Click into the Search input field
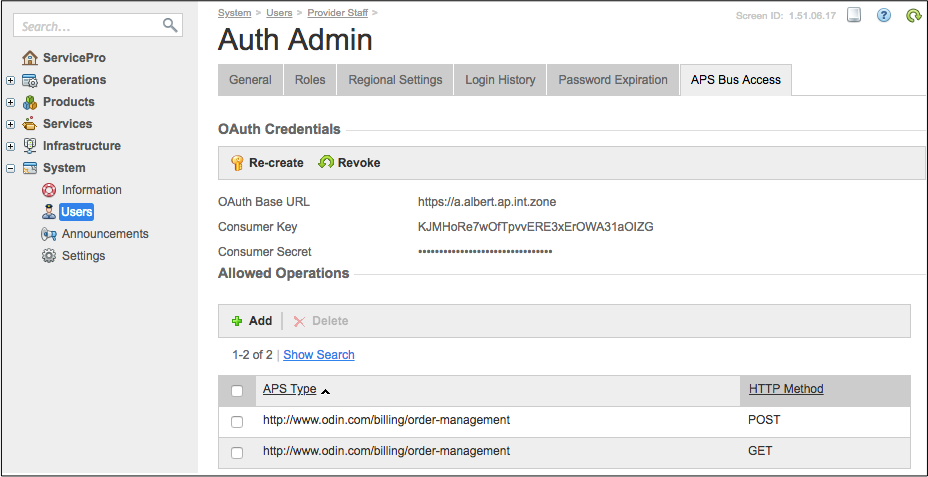This screenshot has height=477, width=928. click(x=88, y=26)
